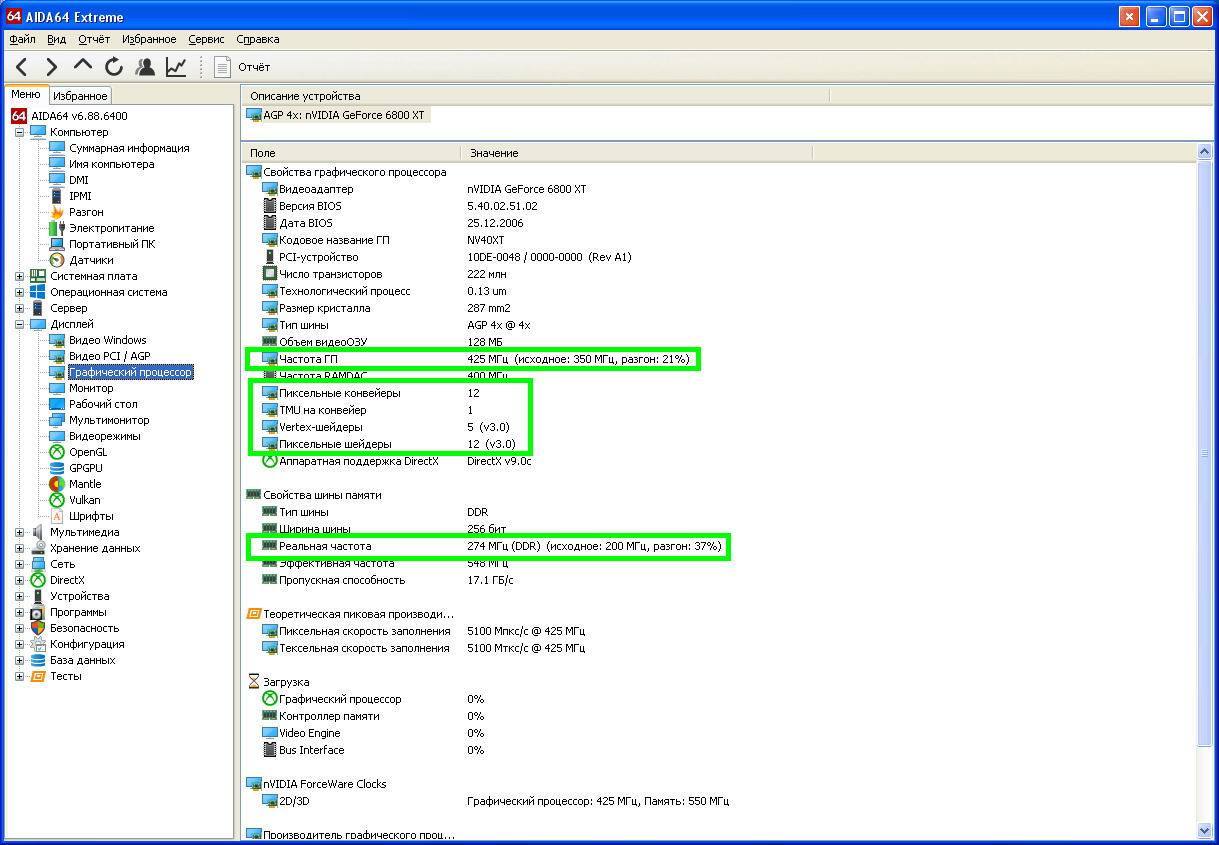Click the База данных database icon

(x=38, y=660)
